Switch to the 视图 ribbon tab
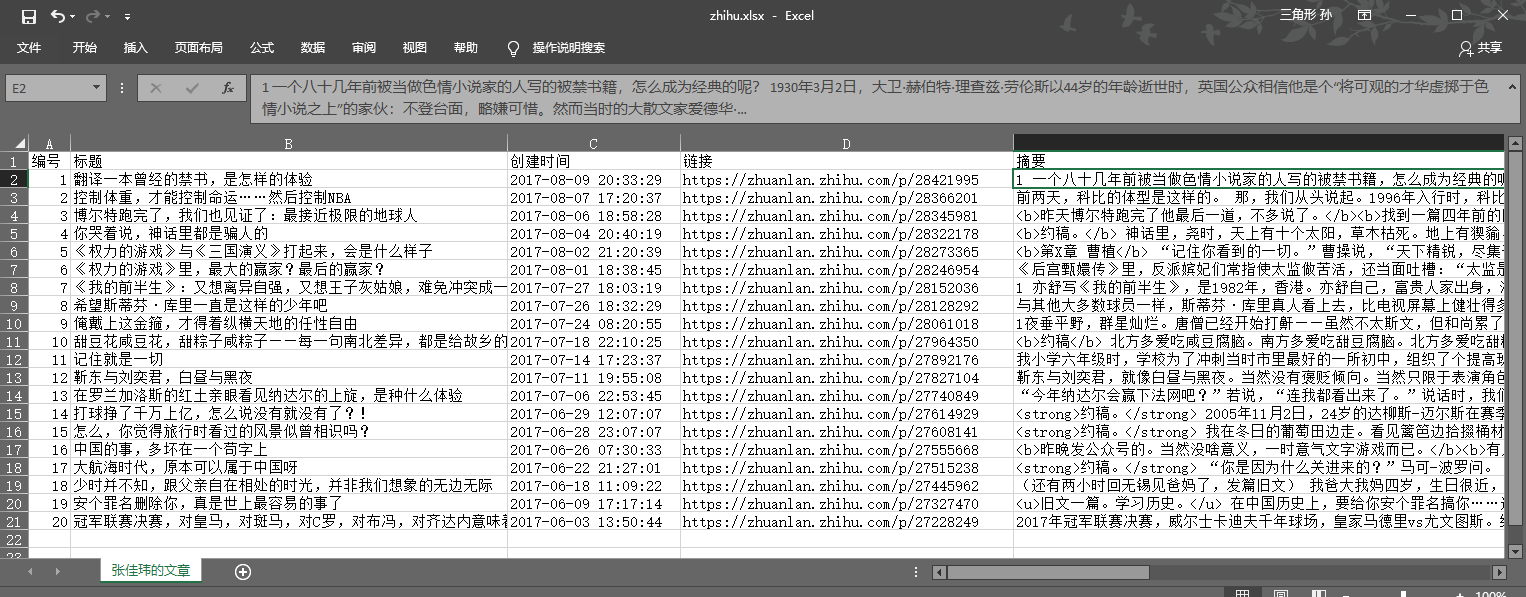 (x=415, y=48)
